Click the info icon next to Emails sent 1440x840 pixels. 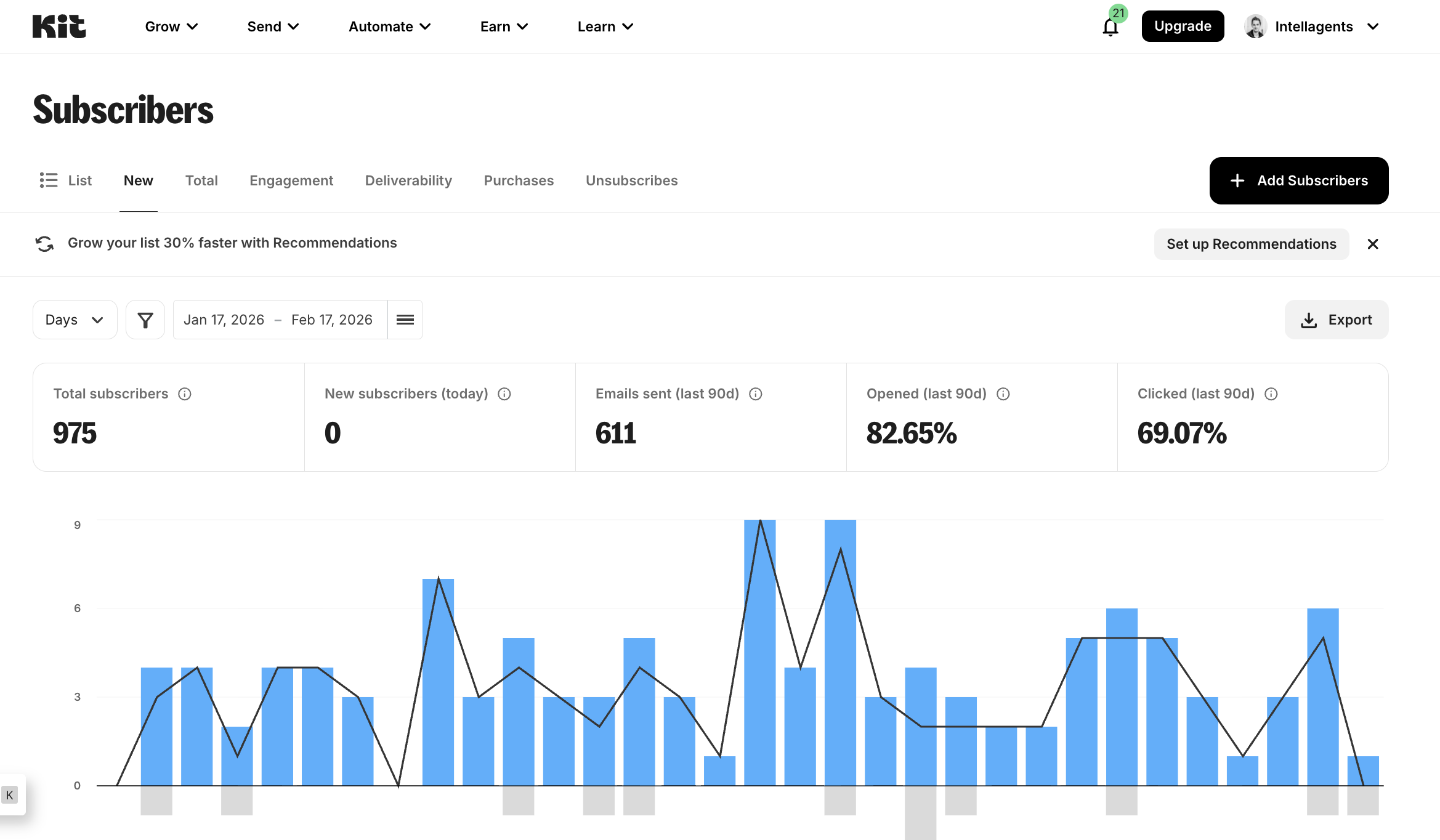[x=756, y=394]
